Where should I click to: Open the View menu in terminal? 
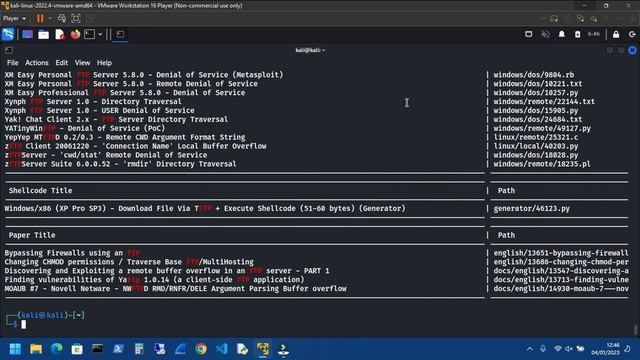(82, 63)
